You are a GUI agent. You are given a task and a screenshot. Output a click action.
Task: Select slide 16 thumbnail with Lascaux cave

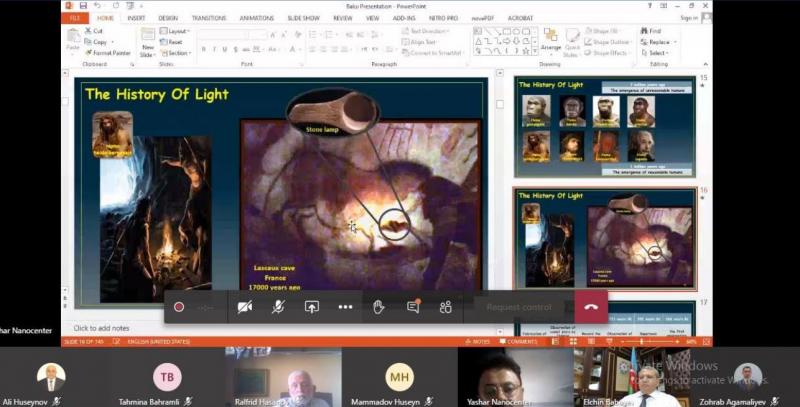pyautogui.click(x=605, y=238)
